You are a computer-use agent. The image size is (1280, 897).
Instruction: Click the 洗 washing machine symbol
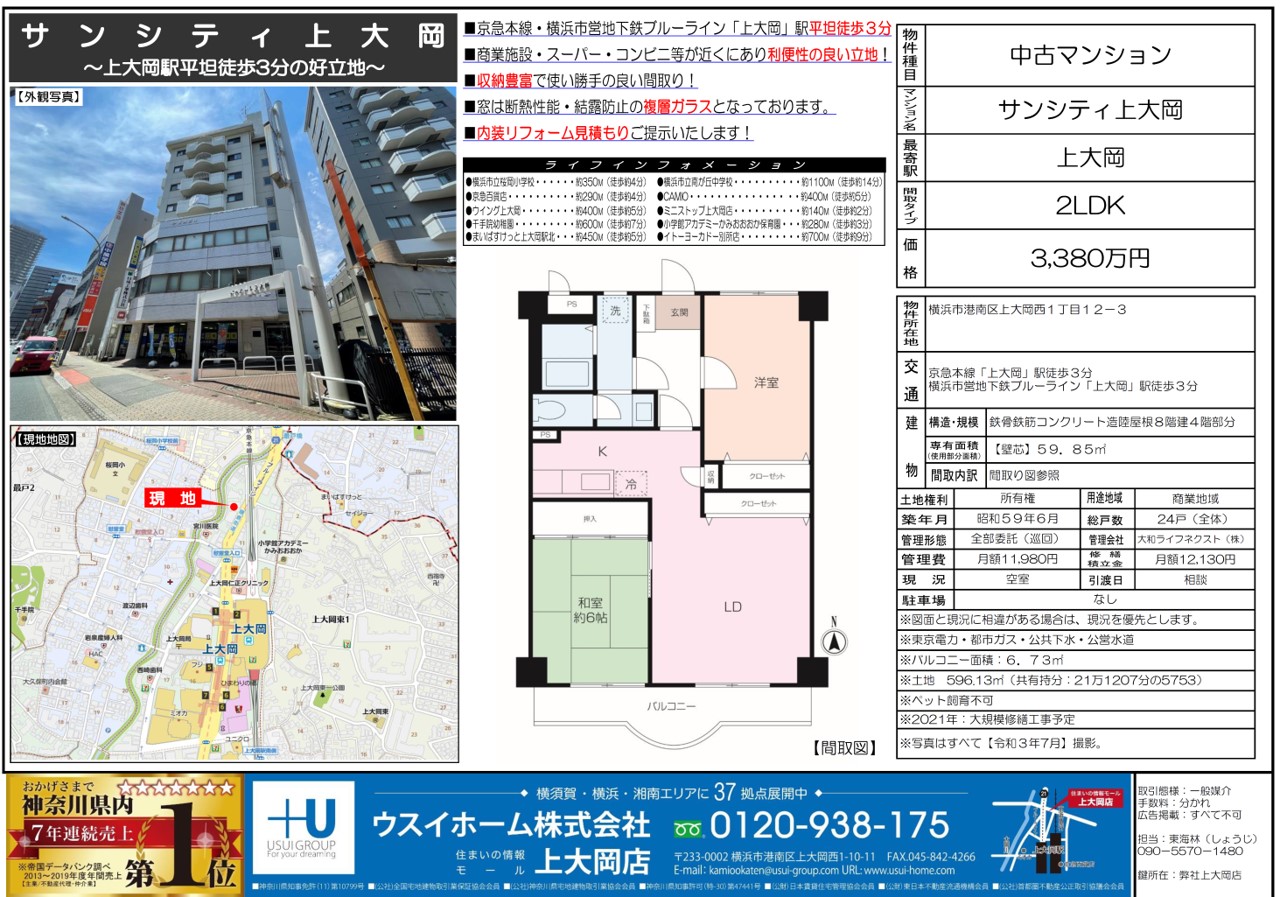[616, 311]
